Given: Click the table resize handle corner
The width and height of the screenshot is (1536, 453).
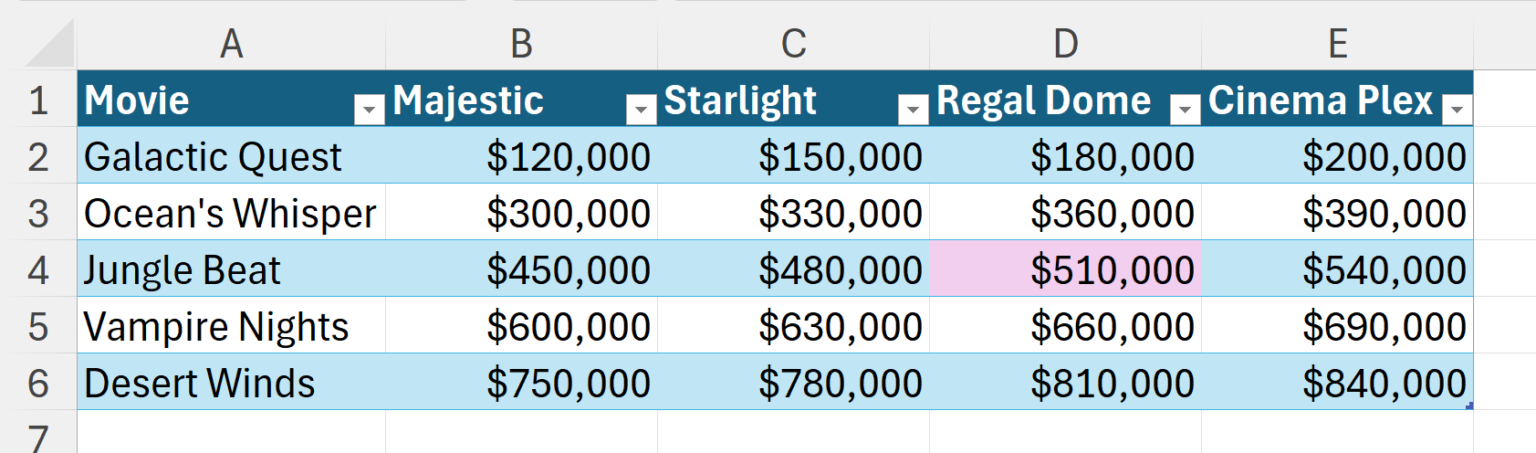Looking at the screenshot, I should [x=1468, y=405].
